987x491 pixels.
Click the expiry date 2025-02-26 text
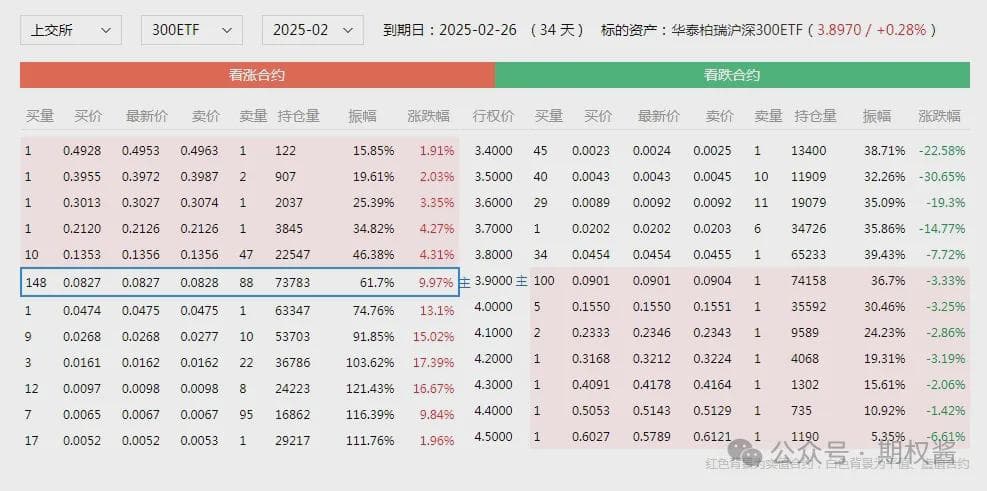pyautogui.click(x=478, y=30)
